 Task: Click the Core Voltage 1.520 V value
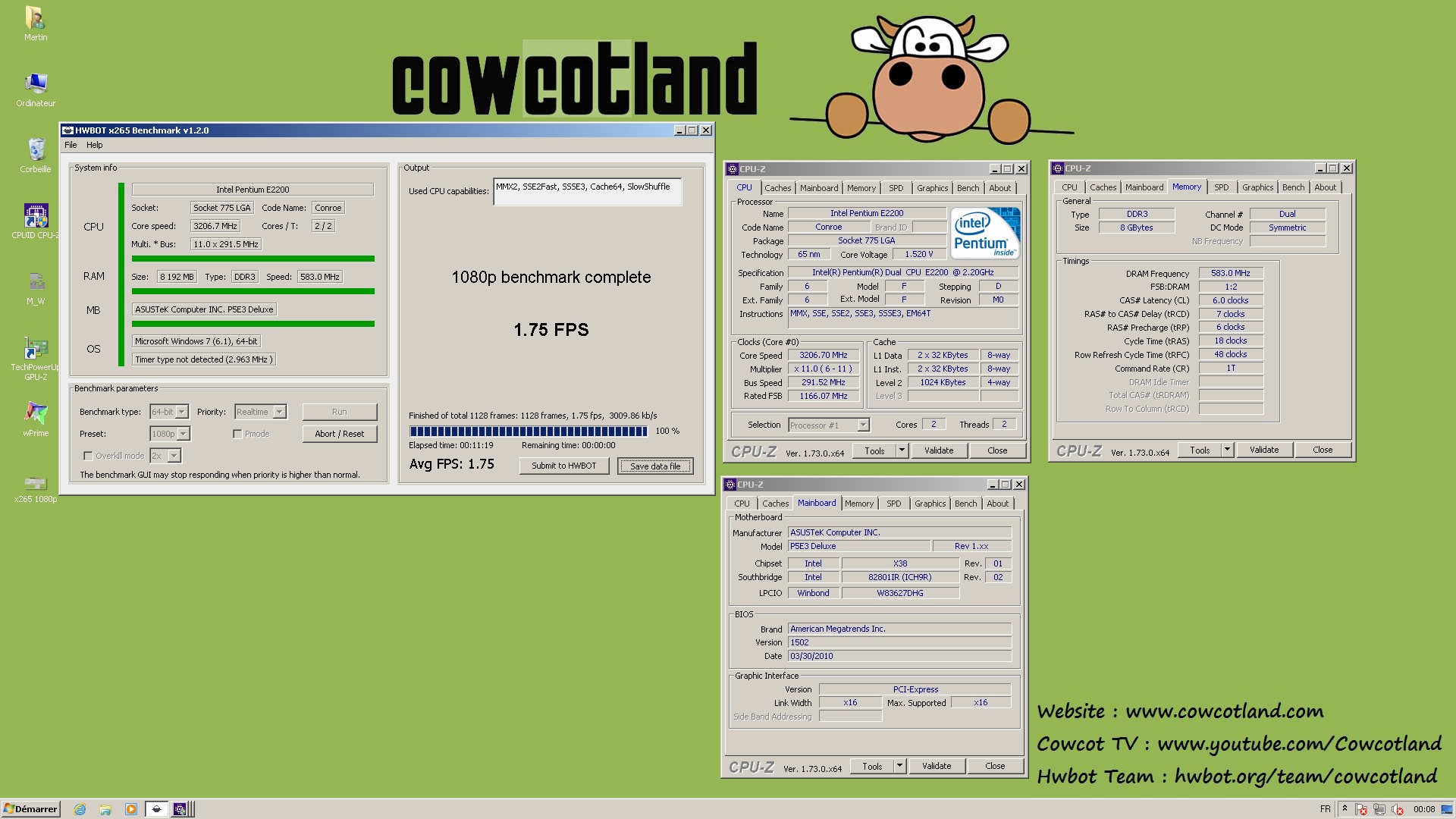[x=918, y=254]
